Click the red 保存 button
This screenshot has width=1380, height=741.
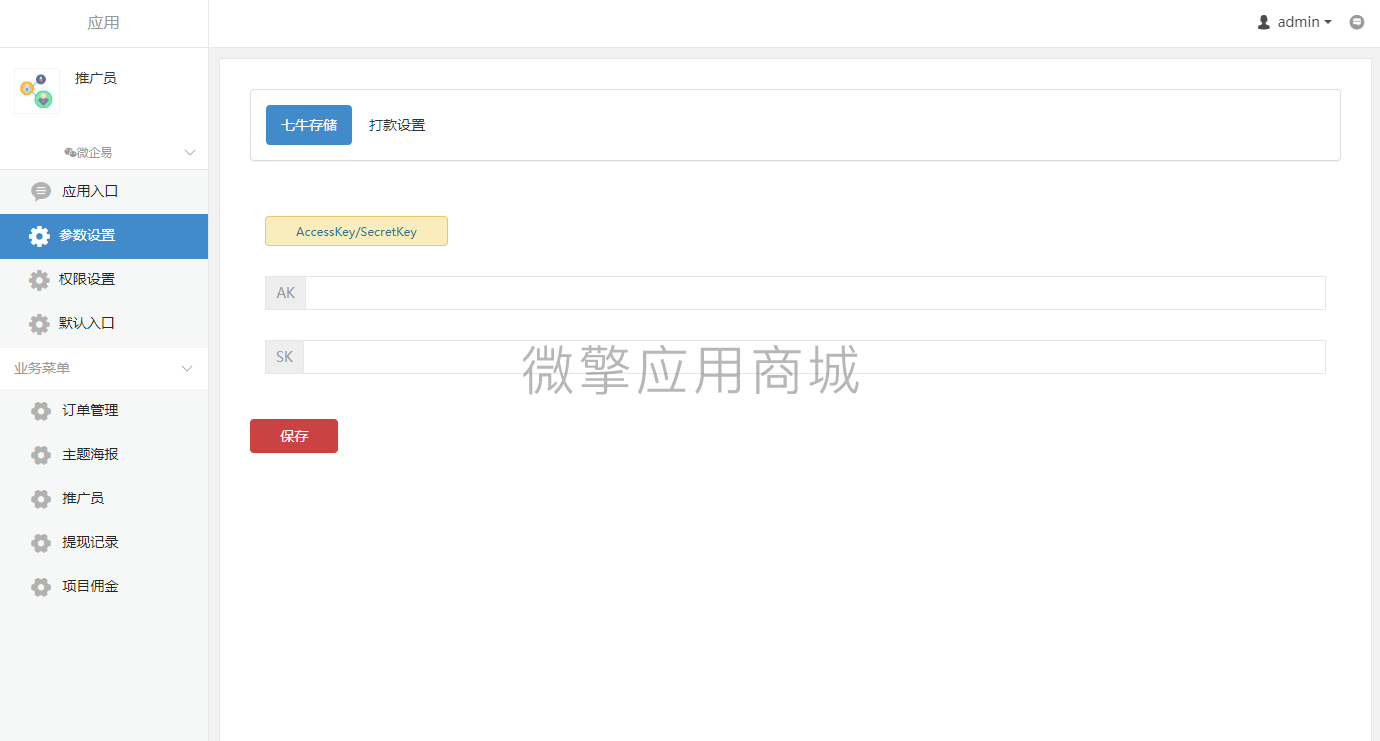coord(294,436)
